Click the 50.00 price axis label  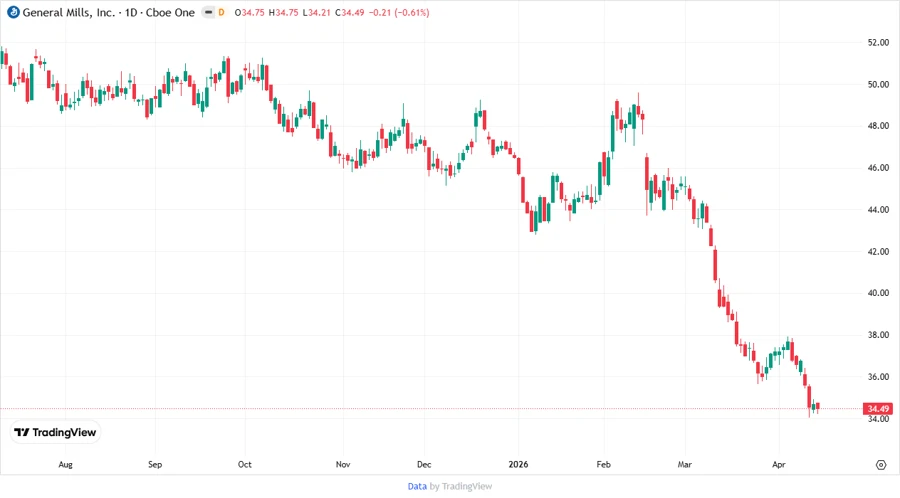878,84
